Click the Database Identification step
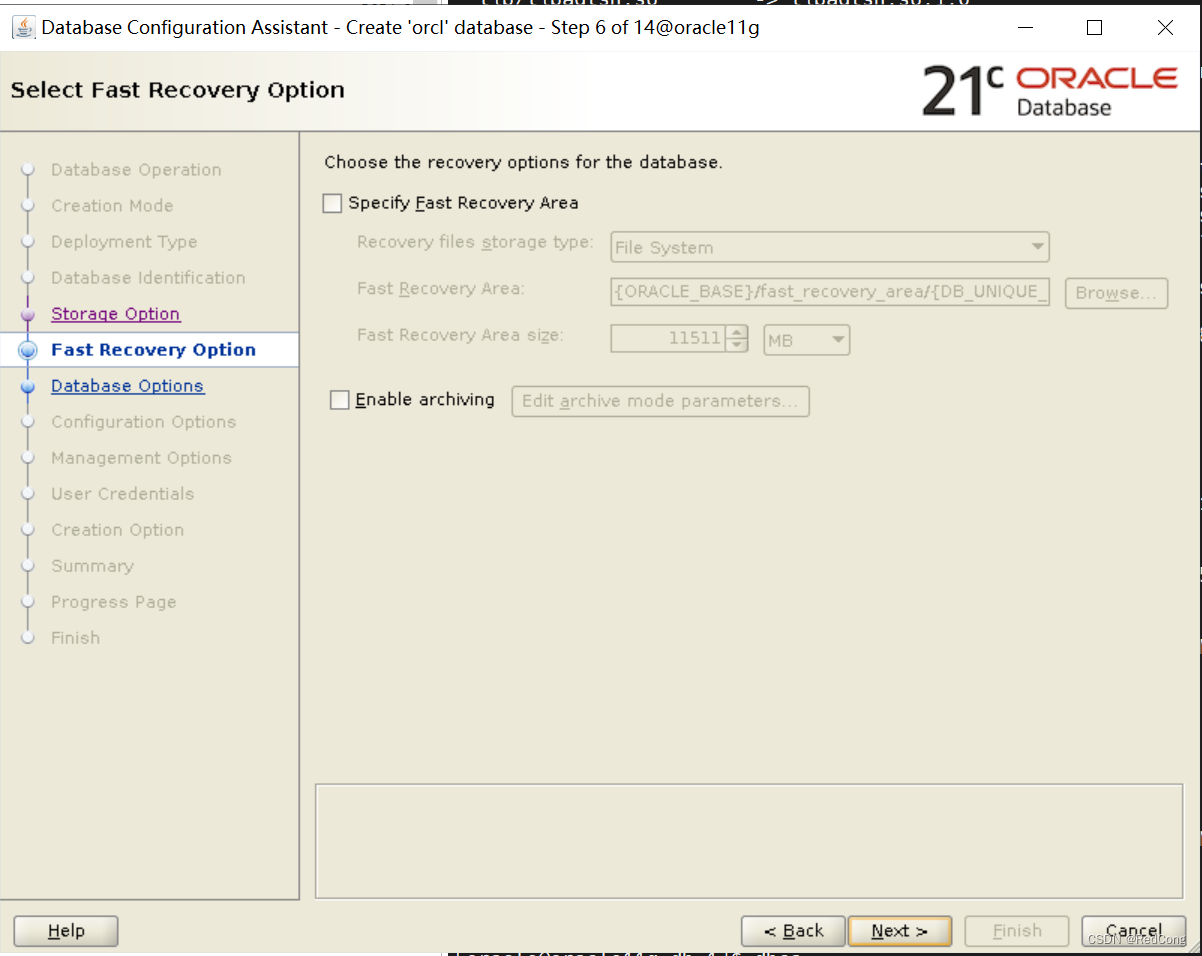Image resolution: width=1202 pixels, height=956 pixels. tap(148, 278)
